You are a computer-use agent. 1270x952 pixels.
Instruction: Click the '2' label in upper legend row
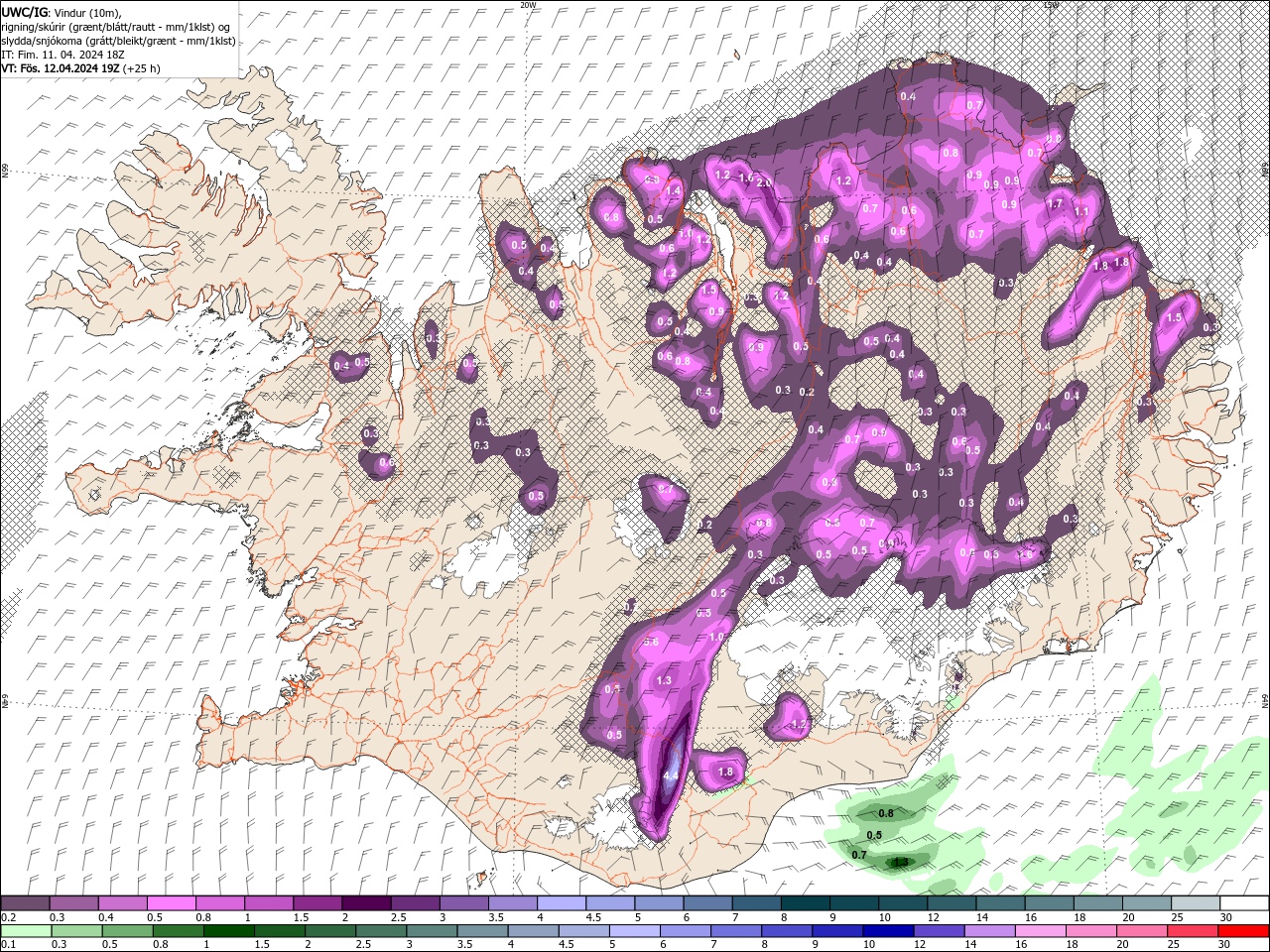345,917
